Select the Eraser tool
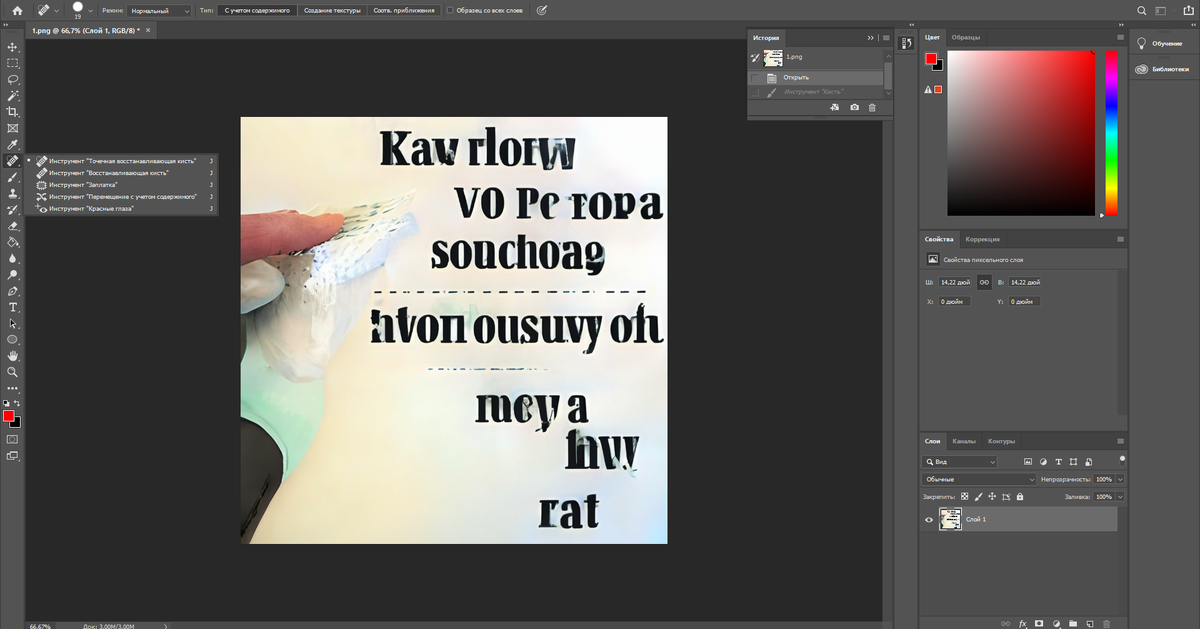Image resolution: width=1200 pixels, height=629 pixels. pos(13,226)
